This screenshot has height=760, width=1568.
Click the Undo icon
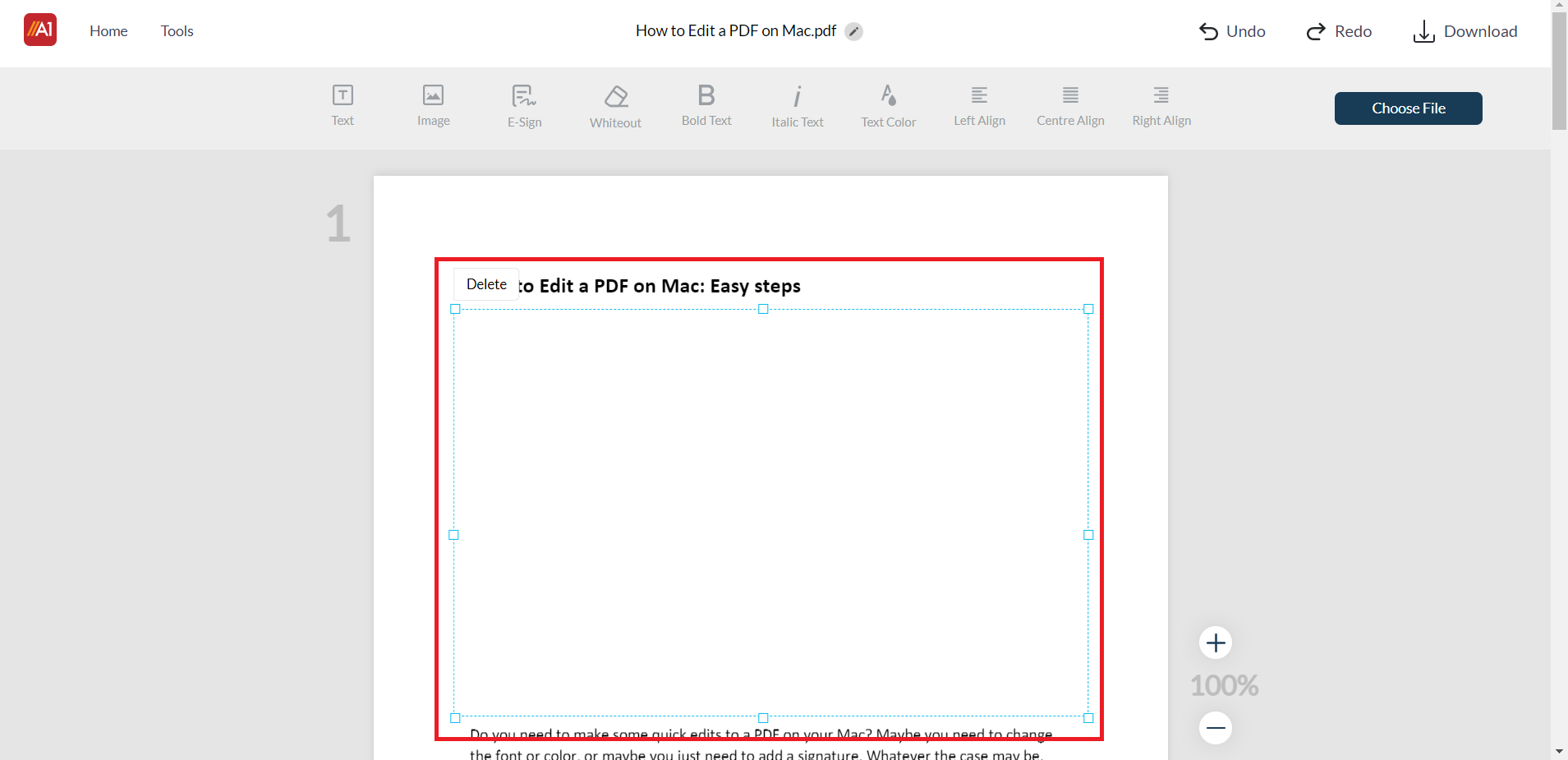[1208, 31]
